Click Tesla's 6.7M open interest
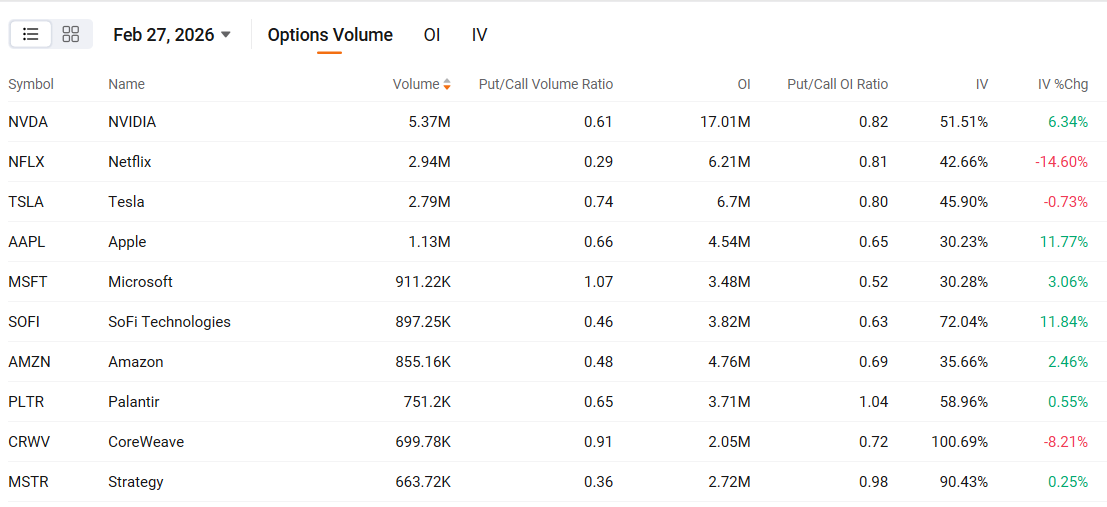Image resolution: width=1107 pixels, height=507 pixels. (732, 202)
